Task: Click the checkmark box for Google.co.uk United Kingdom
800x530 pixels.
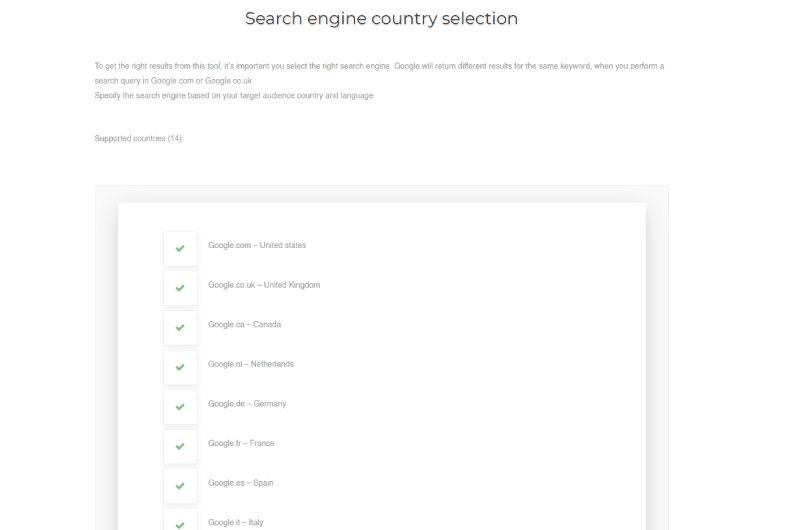Action: 180,288
